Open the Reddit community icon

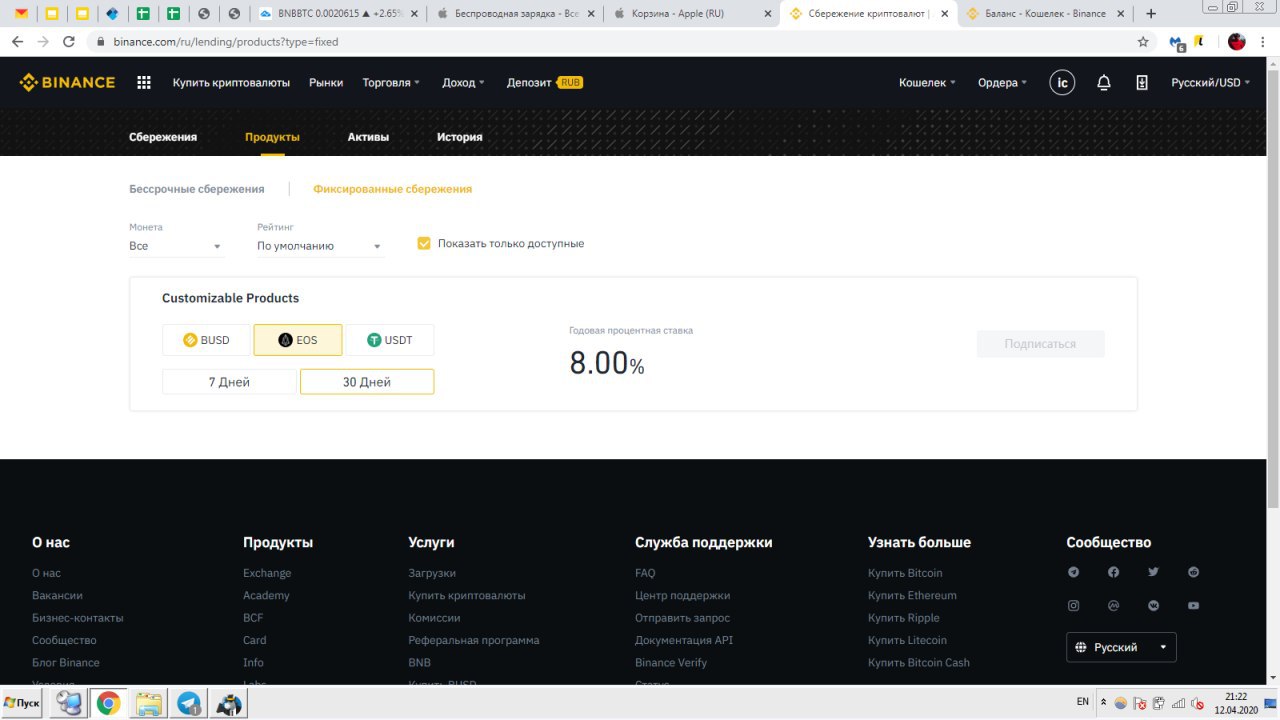(x=1193, y=572)
